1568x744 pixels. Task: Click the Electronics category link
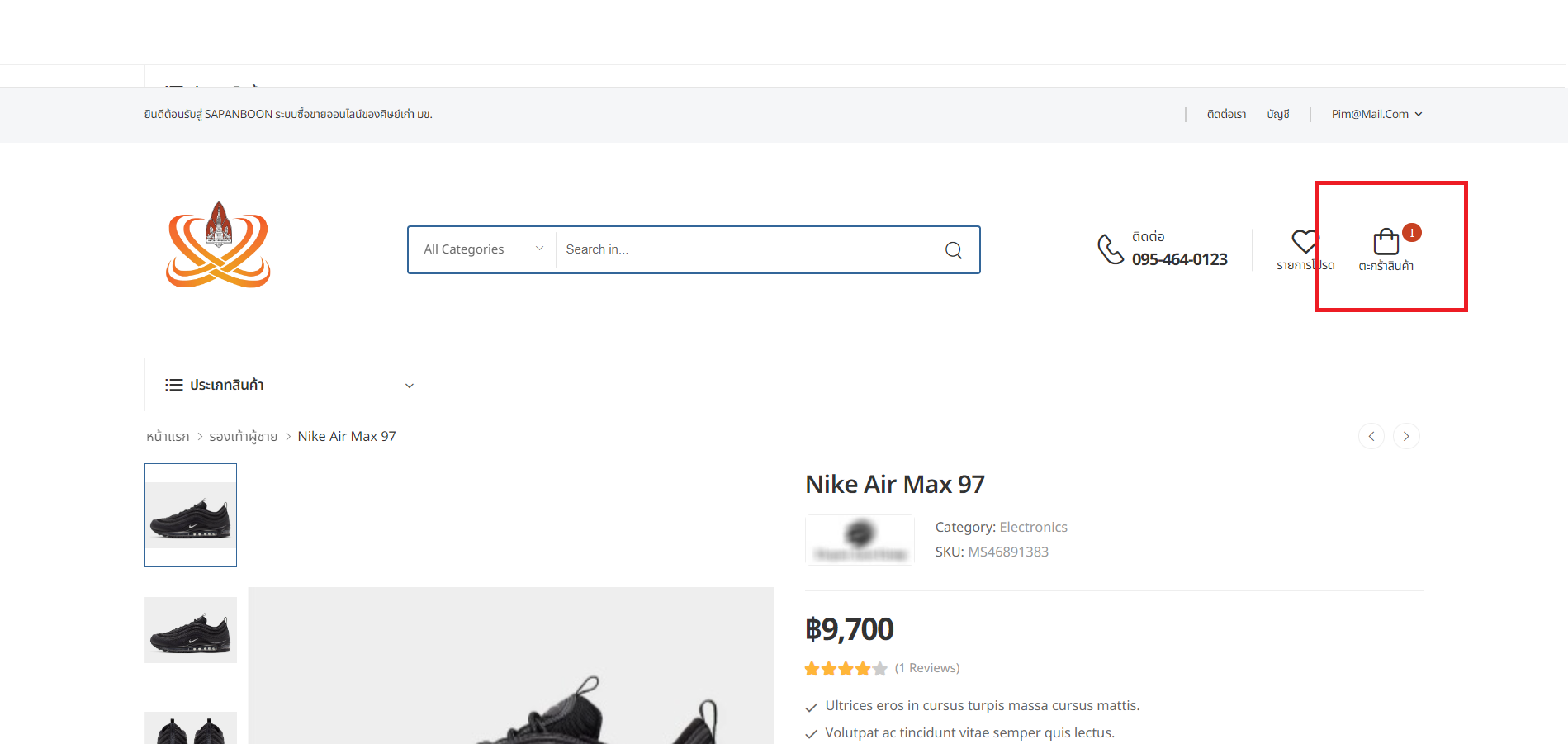click(x=1033, y=527)
